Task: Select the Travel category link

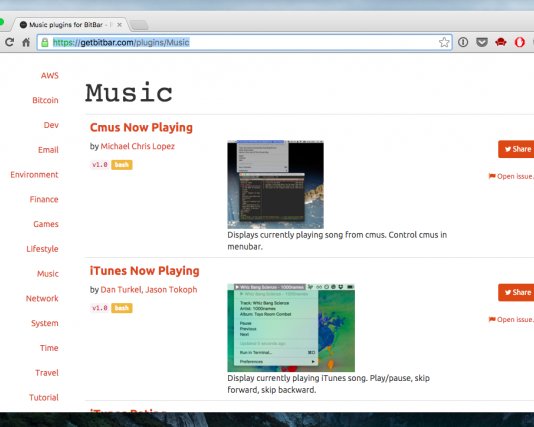Action: [47, 373]
